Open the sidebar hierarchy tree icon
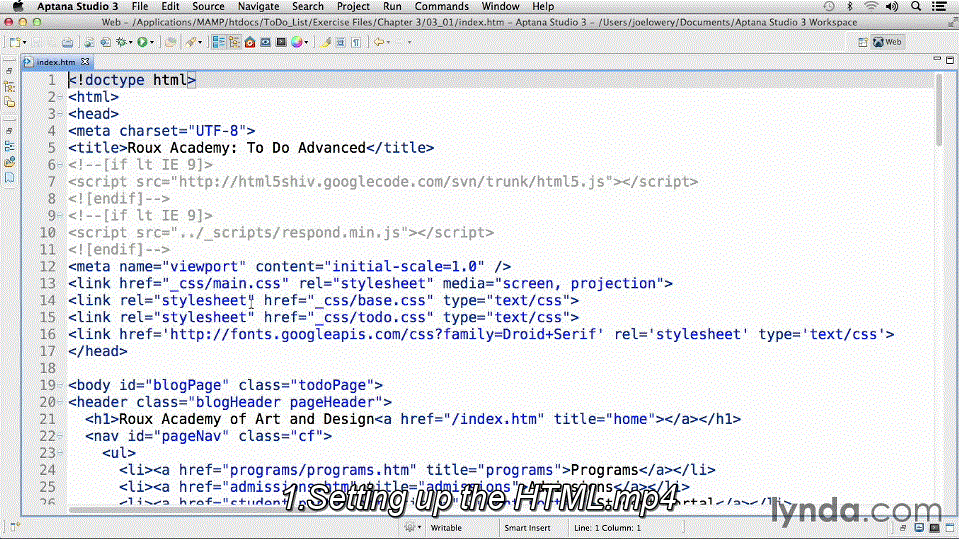Image resolution: width=959 pixels, height=539 pixels. (x=9, y=87)
